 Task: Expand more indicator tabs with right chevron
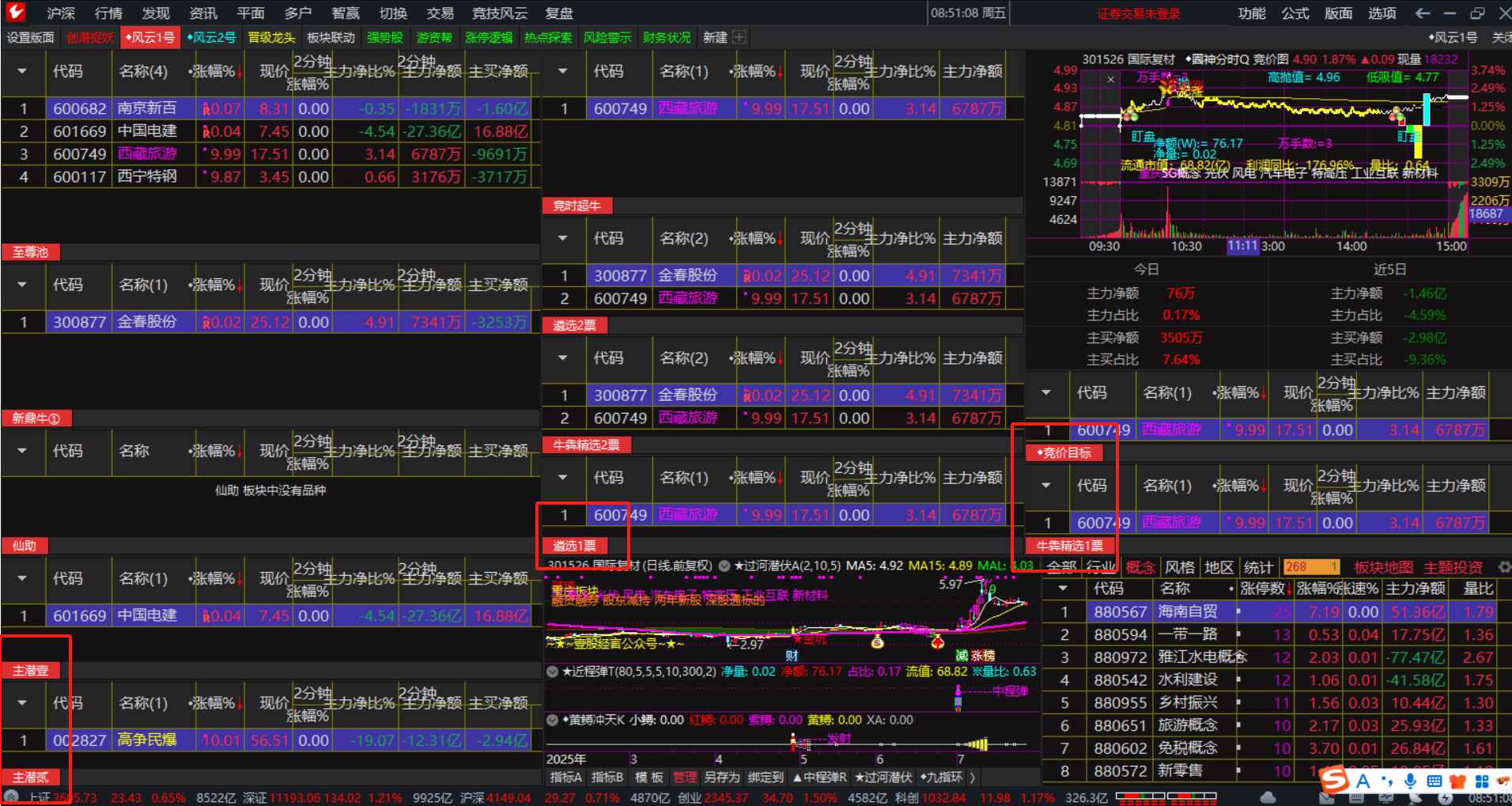972,778
